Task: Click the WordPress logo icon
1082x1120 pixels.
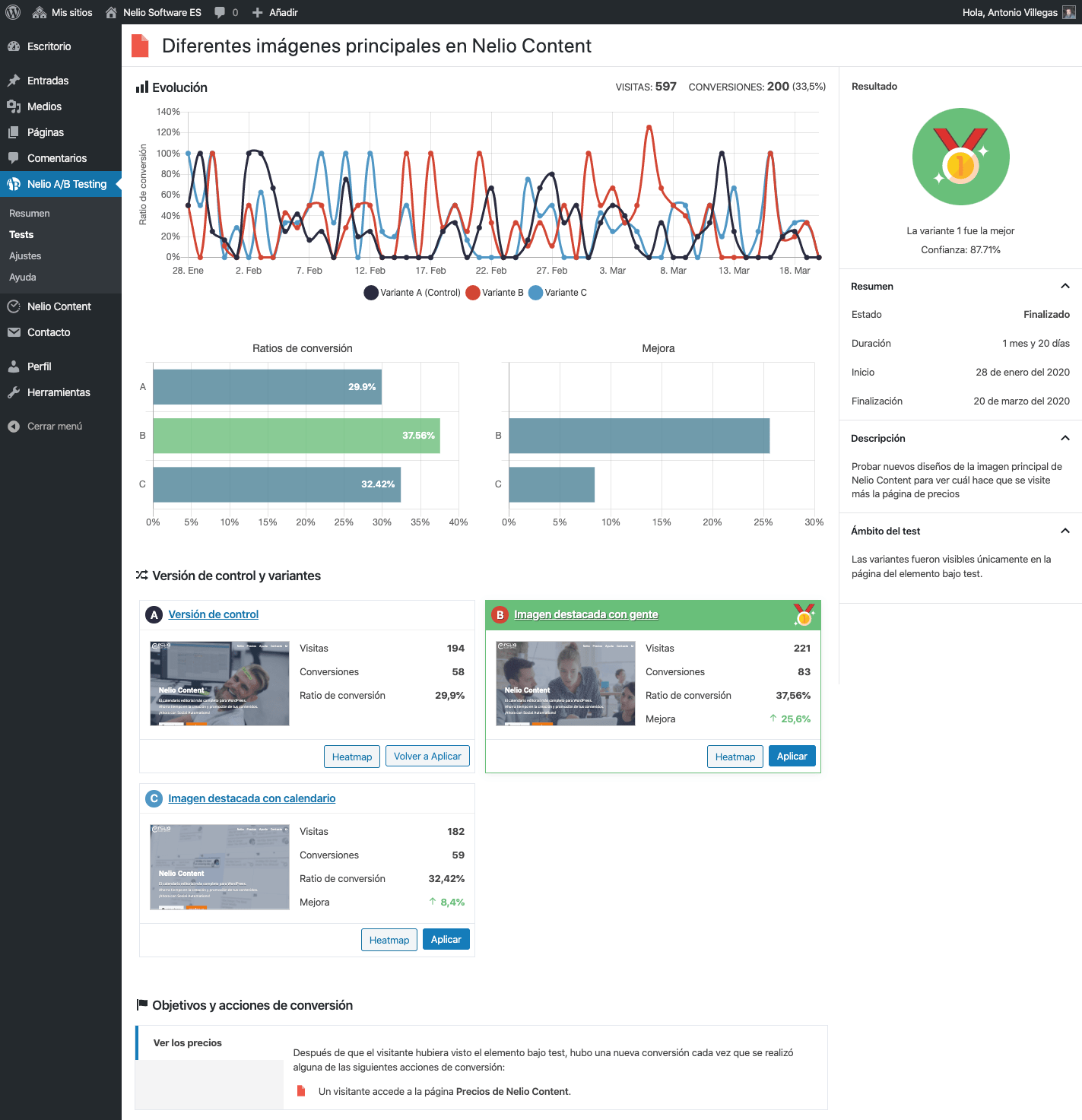Action: (x=13, y=12)
